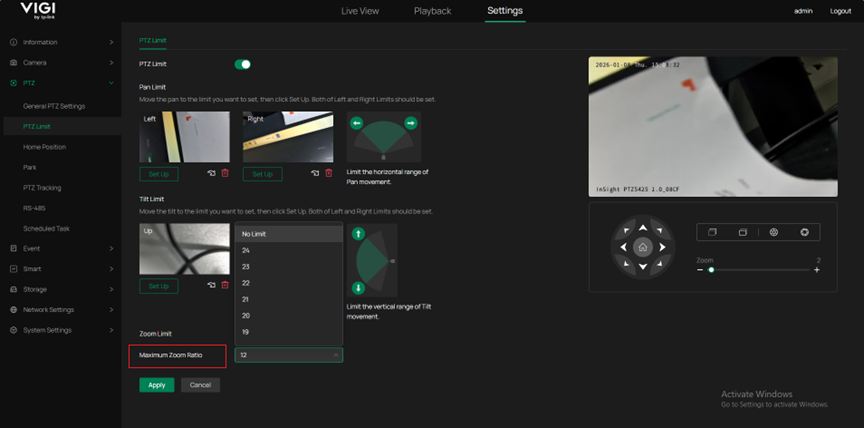This screenshot has width=864, height=428.
Task: Click the PTZ home button in direction pad
Action: [643, 246]
